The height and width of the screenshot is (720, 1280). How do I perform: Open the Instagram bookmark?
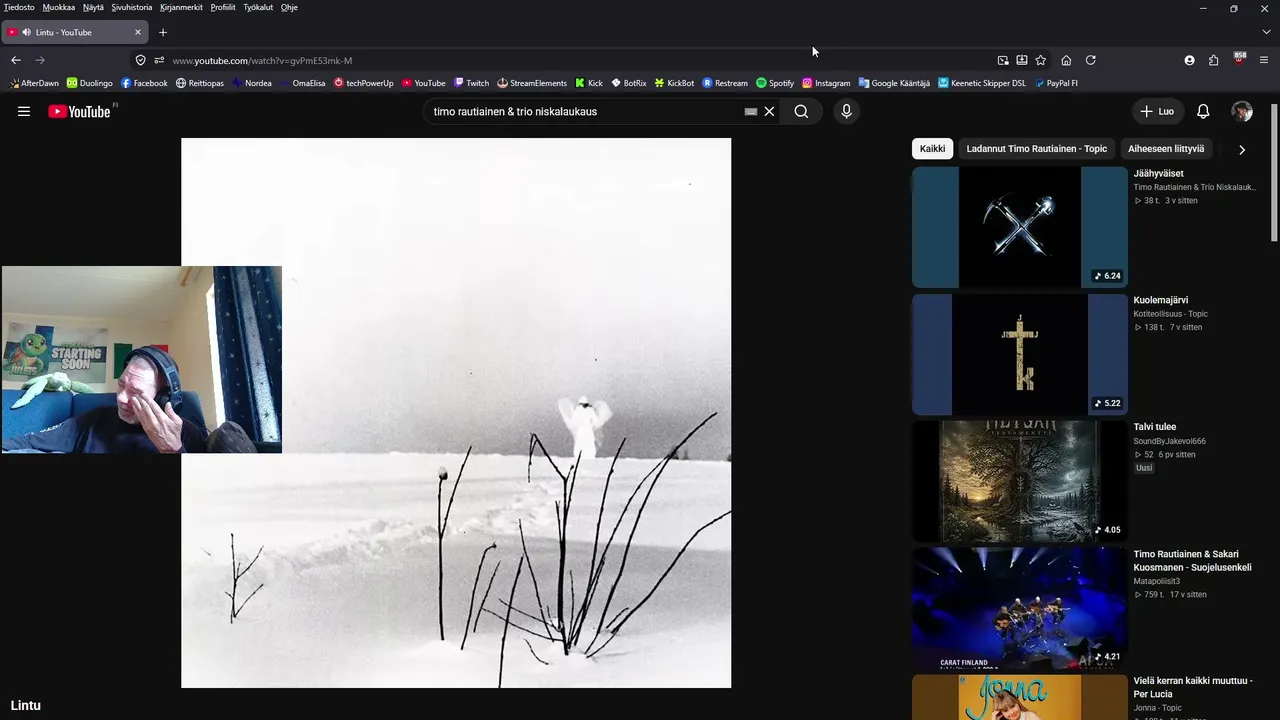coord(826,83)
